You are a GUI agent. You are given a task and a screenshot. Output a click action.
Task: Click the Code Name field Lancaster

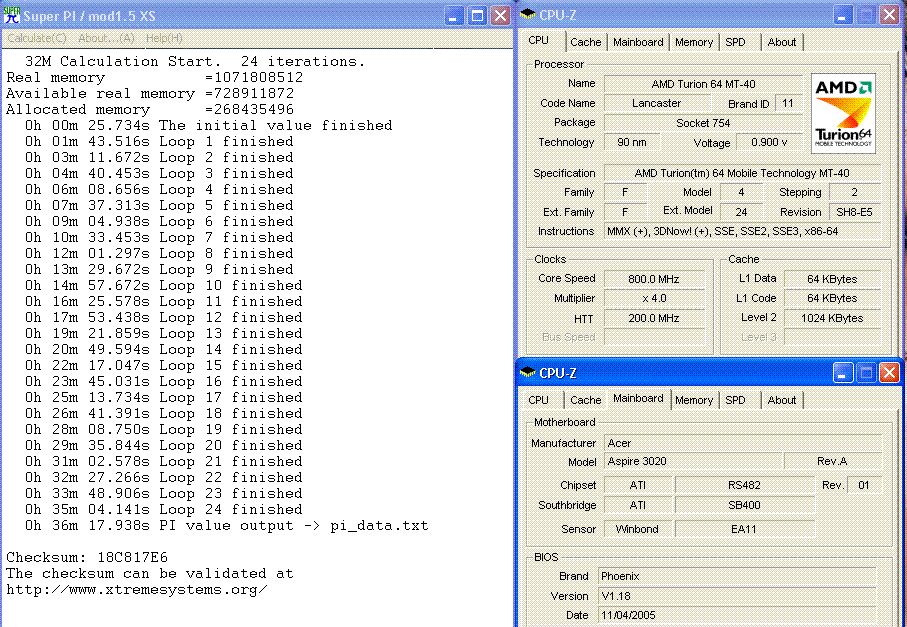point(657,103)
